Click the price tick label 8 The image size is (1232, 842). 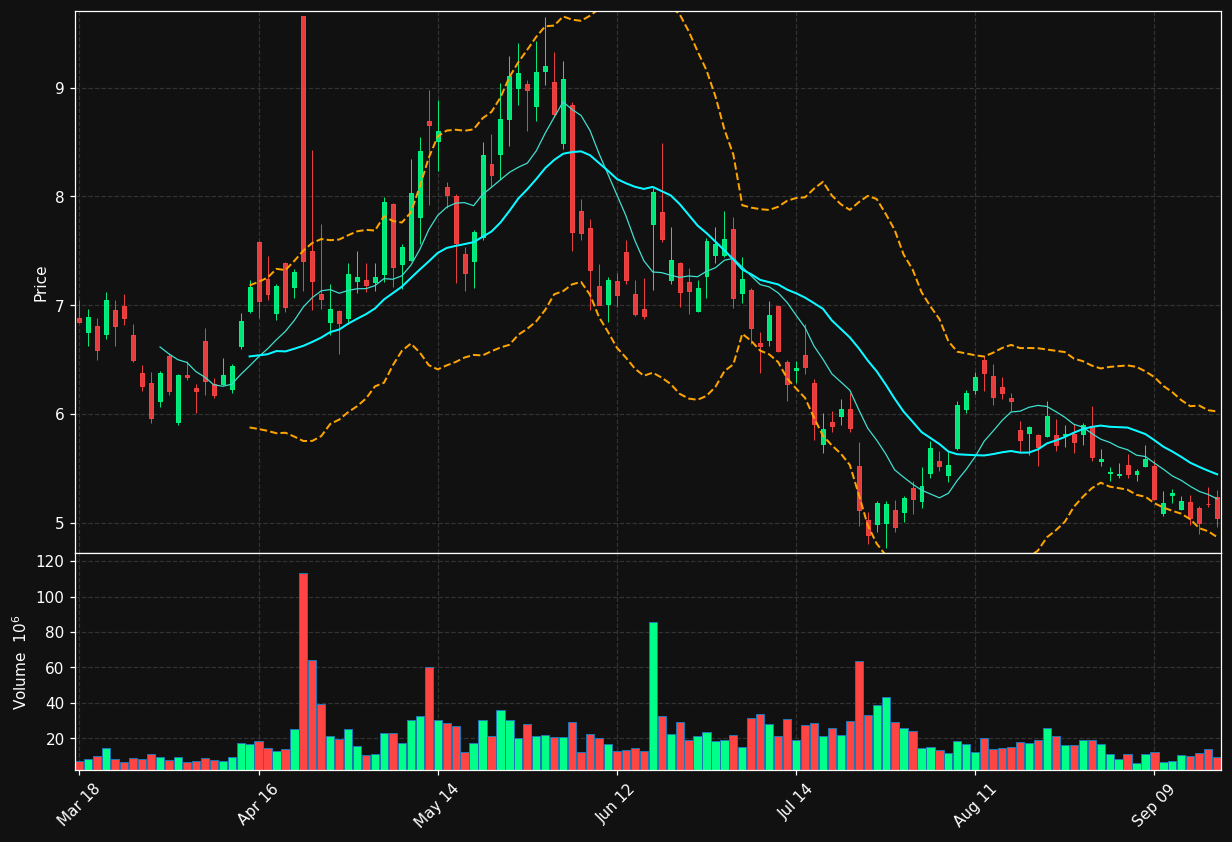tap(59, 197)
